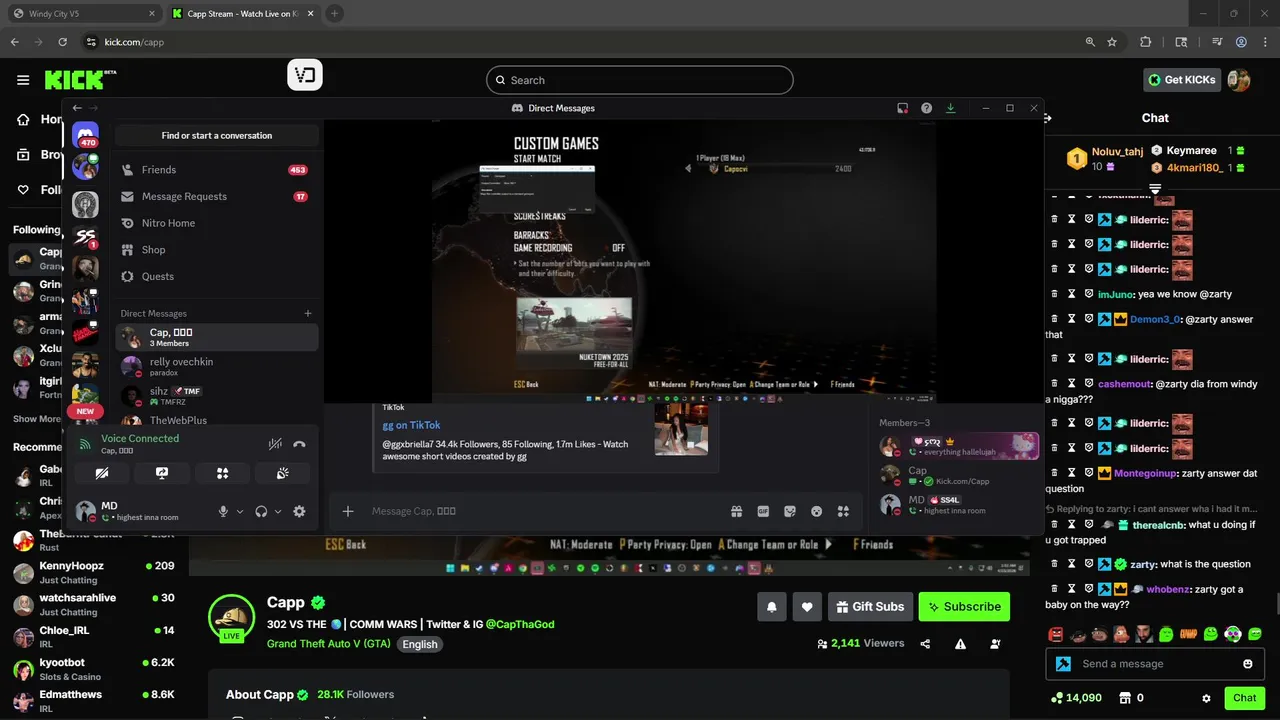Image resolution: width=1280 pixels, height=720 pixels.
Task: Open the relly ovechkin direct message
Action: point(216,367)
